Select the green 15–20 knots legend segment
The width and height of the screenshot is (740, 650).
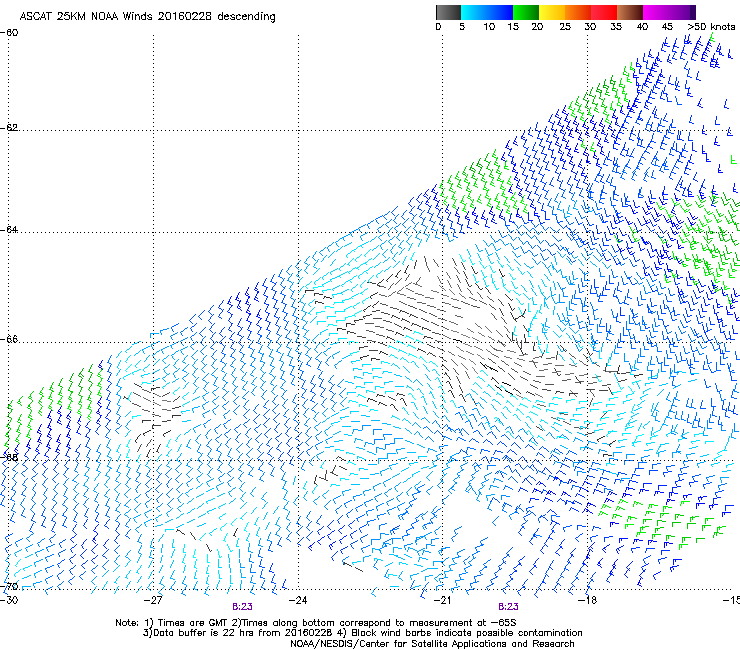(526, 12)
